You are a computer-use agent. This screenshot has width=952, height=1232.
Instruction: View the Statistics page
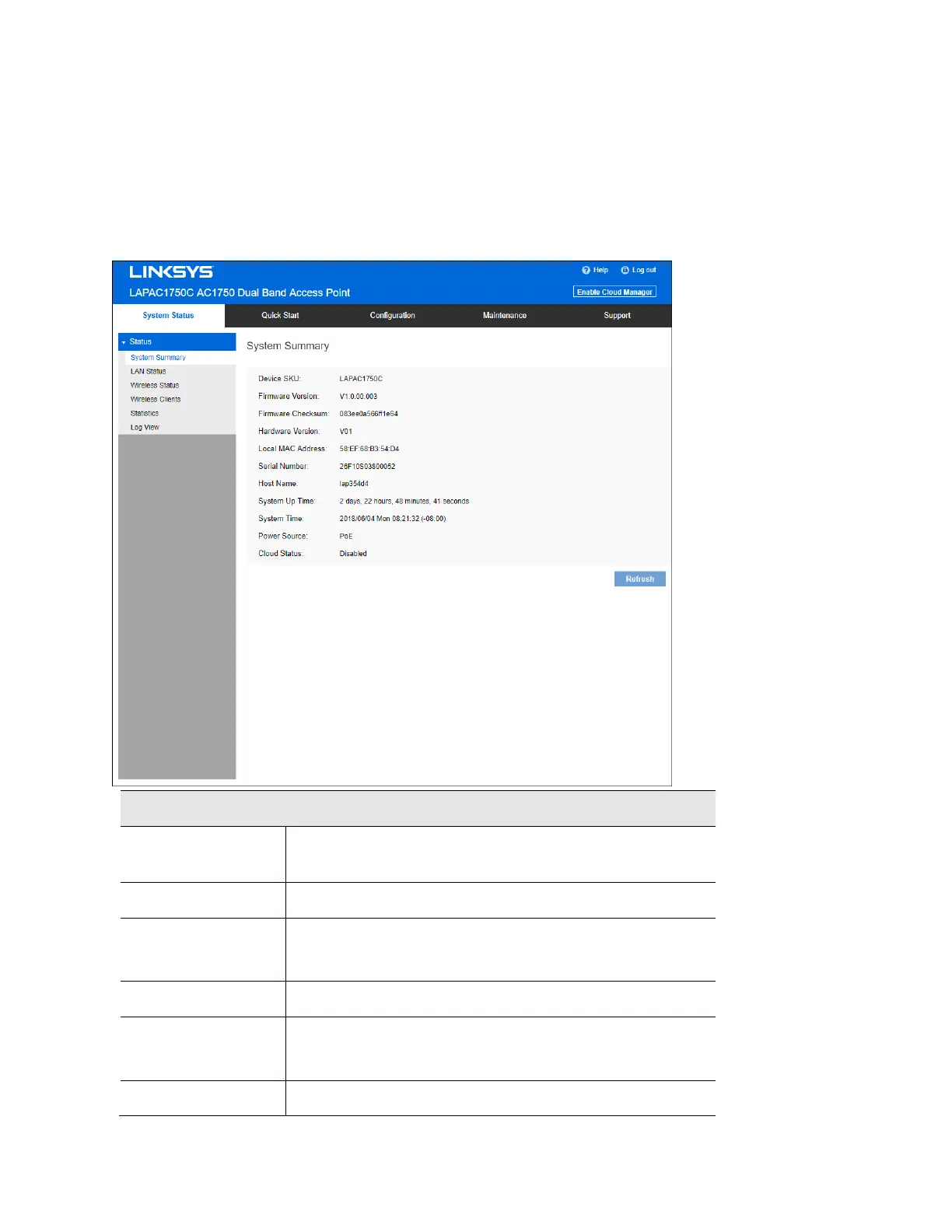point(145,414)
